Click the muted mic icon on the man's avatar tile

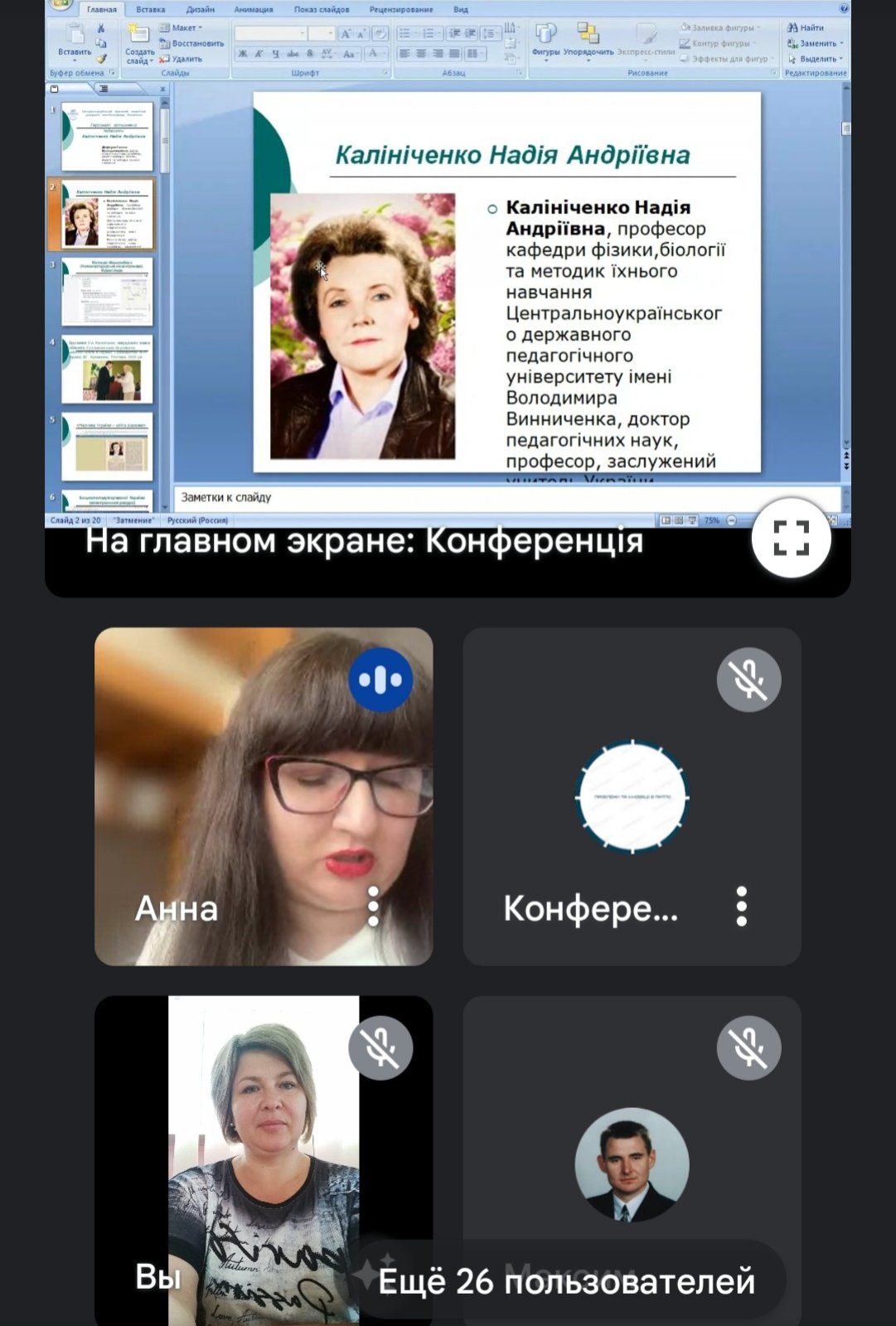point(748,1048)
